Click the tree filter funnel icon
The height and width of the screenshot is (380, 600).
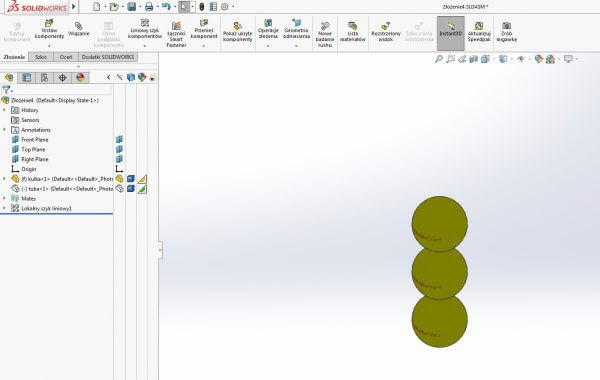coord(6,90)
